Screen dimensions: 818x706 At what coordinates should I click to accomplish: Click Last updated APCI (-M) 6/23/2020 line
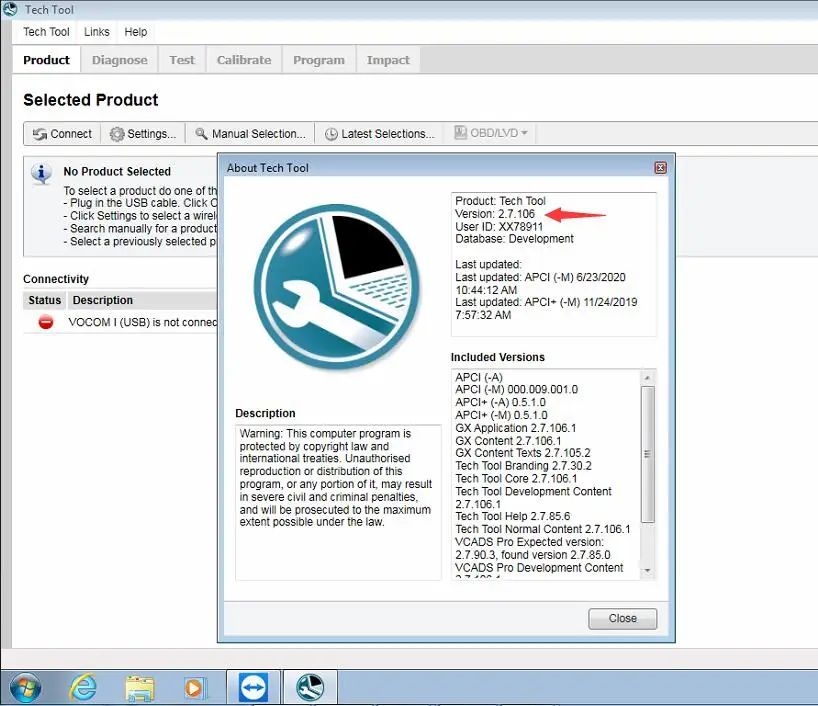point(540,283)
